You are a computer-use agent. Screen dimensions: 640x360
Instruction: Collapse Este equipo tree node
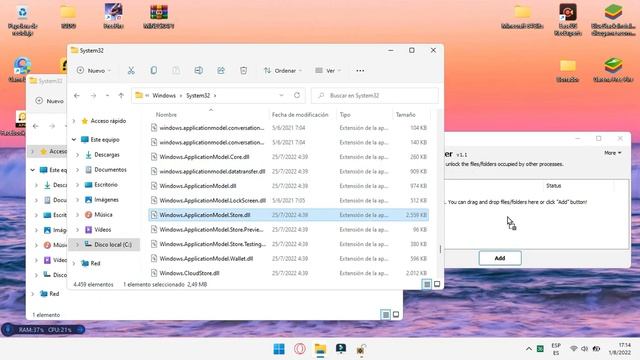tap(74, 140)
